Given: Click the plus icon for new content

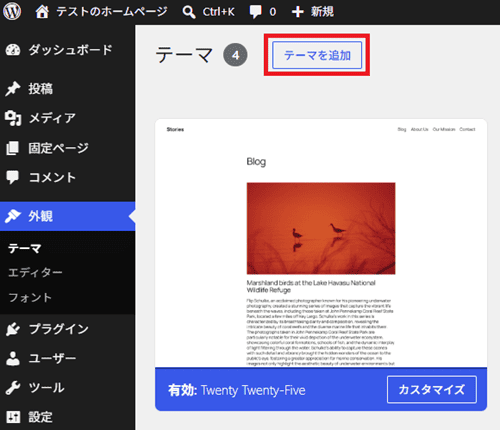Looking at the screenshot, I should (x=298, y=12).
